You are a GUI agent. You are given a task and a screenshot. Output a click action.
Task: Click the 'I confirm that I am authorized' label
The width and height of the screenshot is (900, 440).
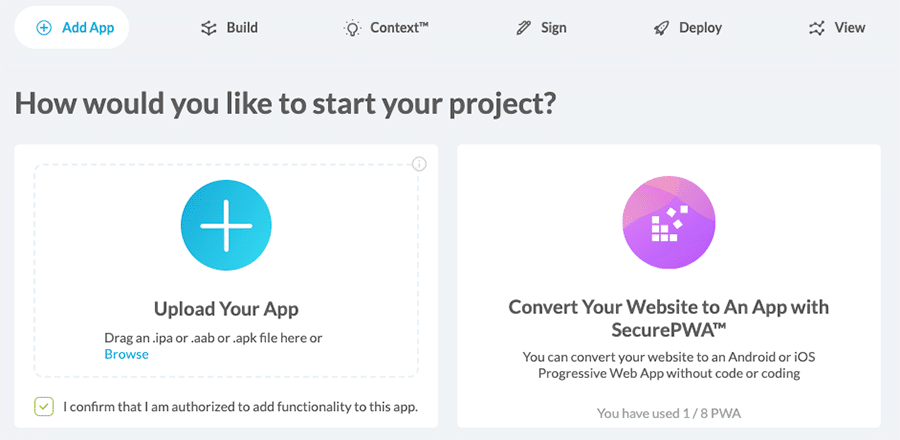240,407
